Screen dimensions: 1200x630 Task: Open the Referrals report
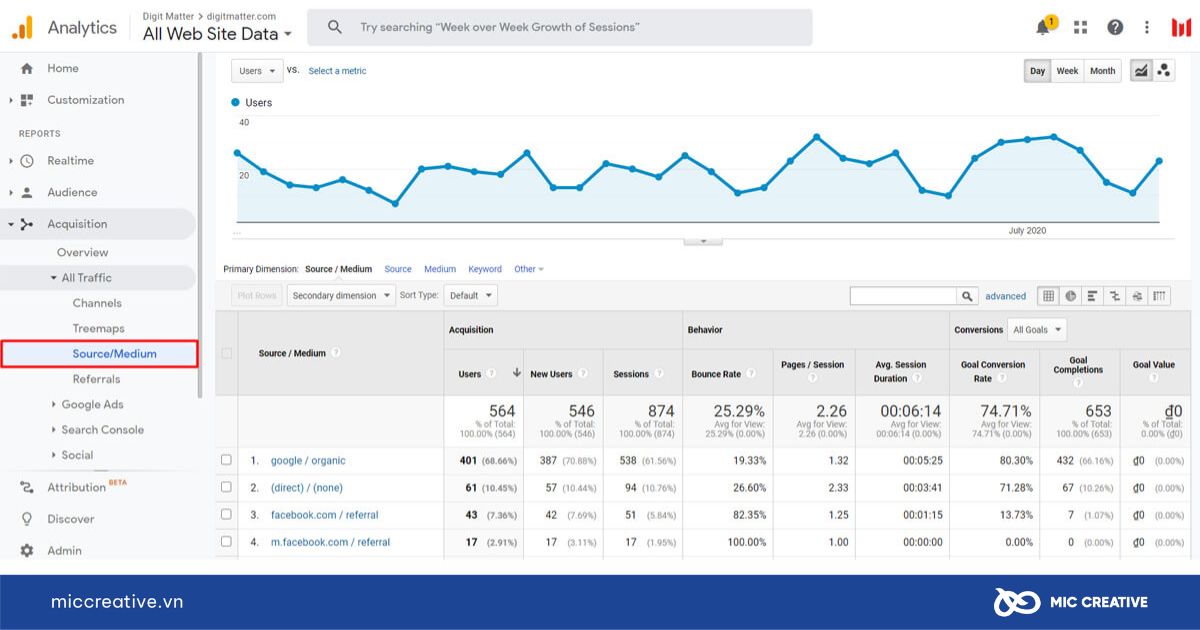point(96,379)
